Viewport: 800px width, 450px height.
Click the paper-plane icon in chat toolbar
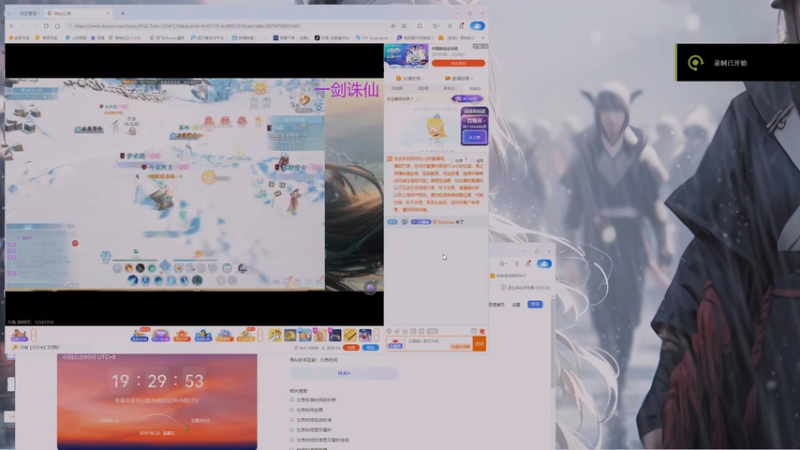click(397, 331)
